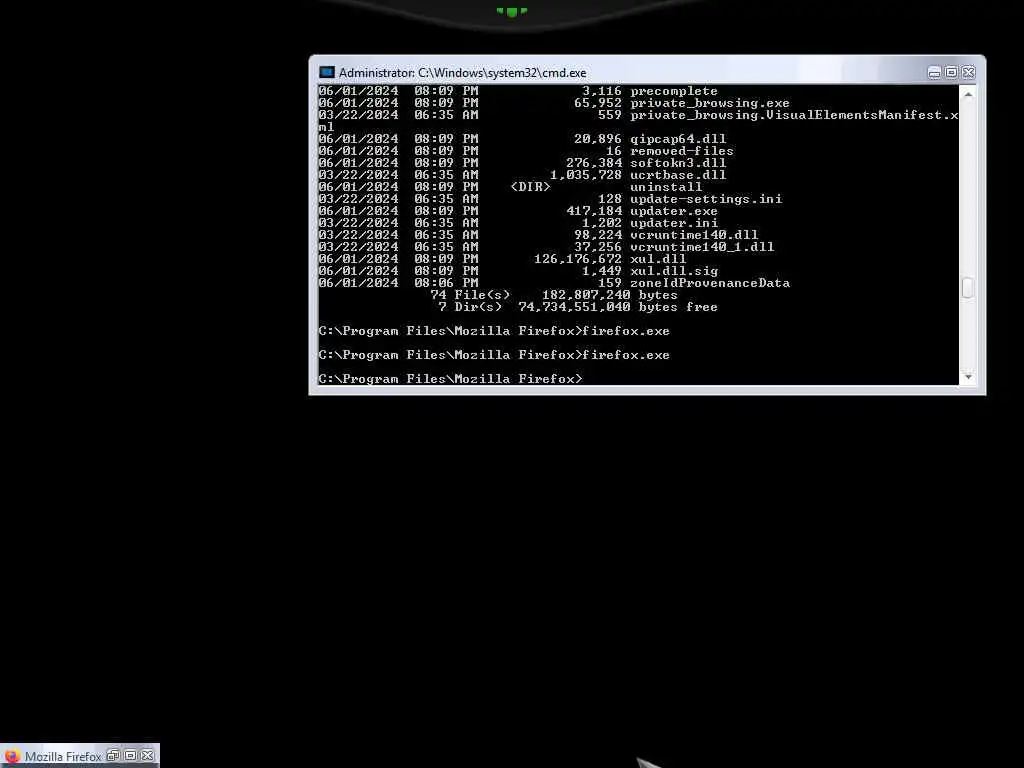The image size is (1024, 768).
Task: Close the minimized Mozilla Firefox window
Action: click(x=148, y=756)
